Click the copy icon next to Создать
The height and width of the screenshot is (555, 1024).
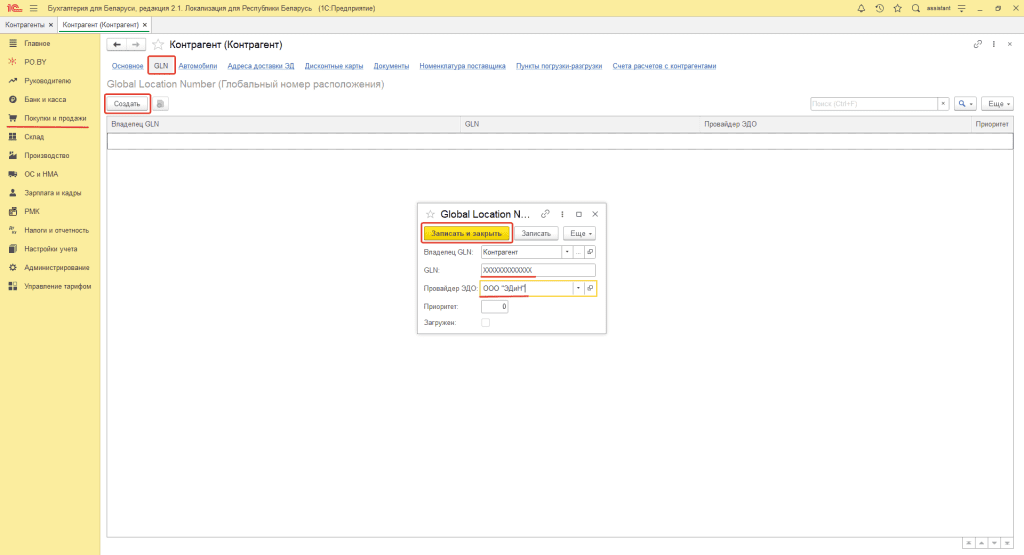160,104
